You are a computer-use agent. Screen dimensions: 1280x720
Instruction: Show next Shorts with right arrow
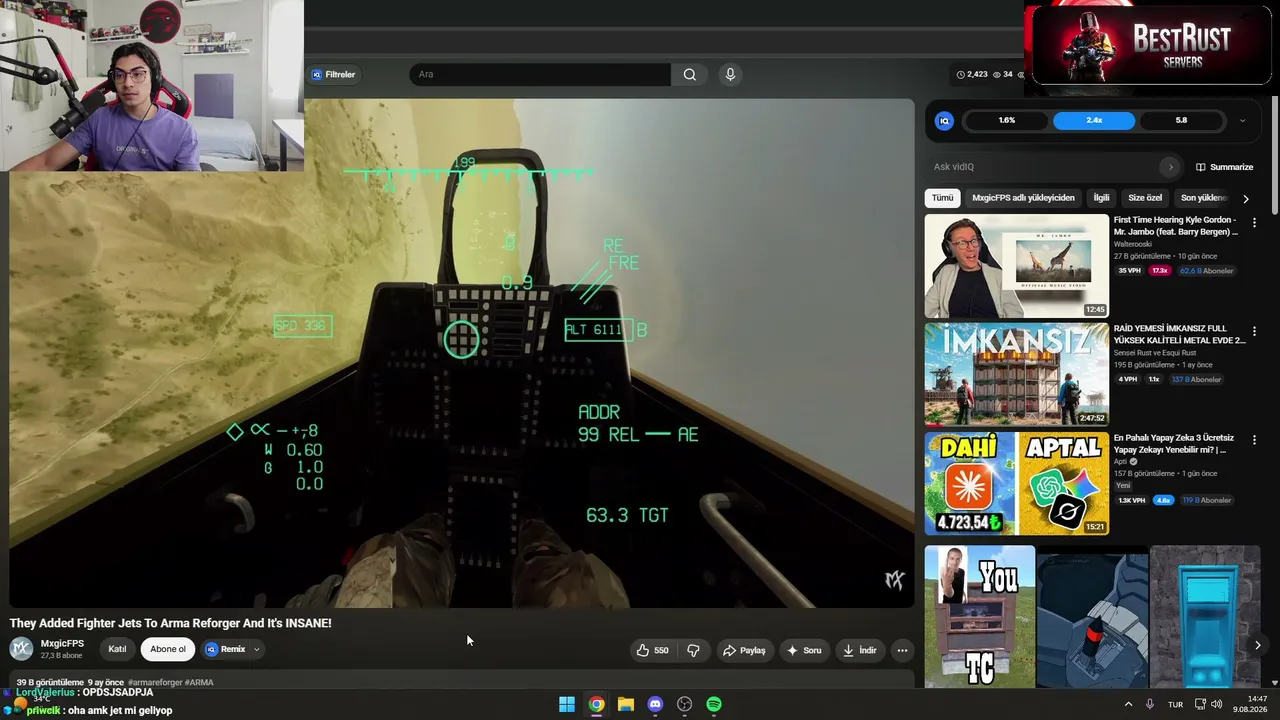(1257, 645)
